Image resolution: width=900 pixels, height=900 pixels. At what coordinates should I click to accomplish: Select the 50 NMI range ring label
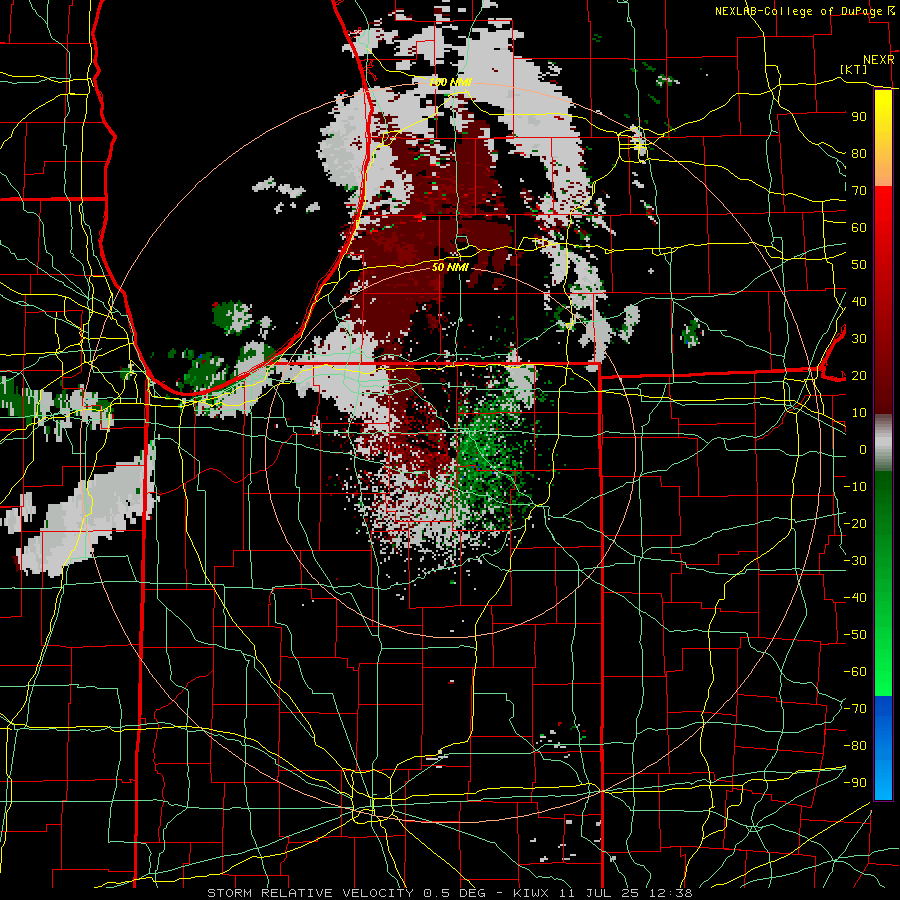(450, 267)
